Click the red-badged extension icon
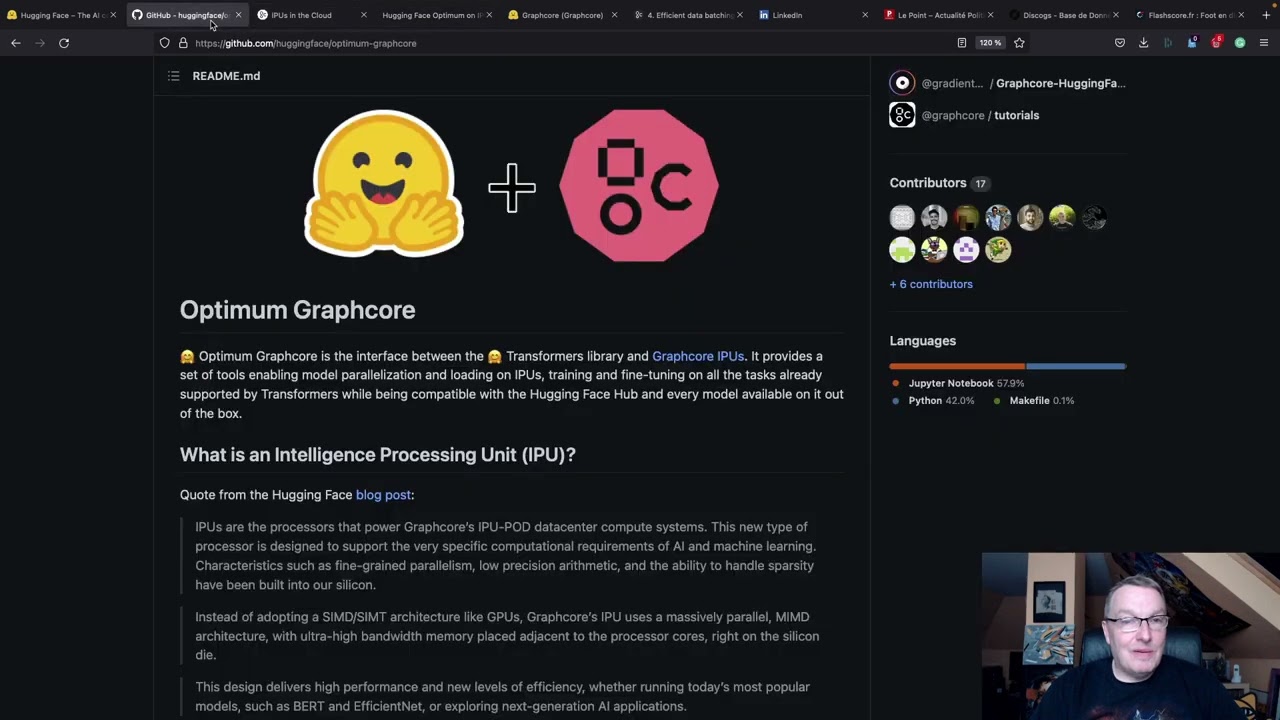 [1216, 43]
